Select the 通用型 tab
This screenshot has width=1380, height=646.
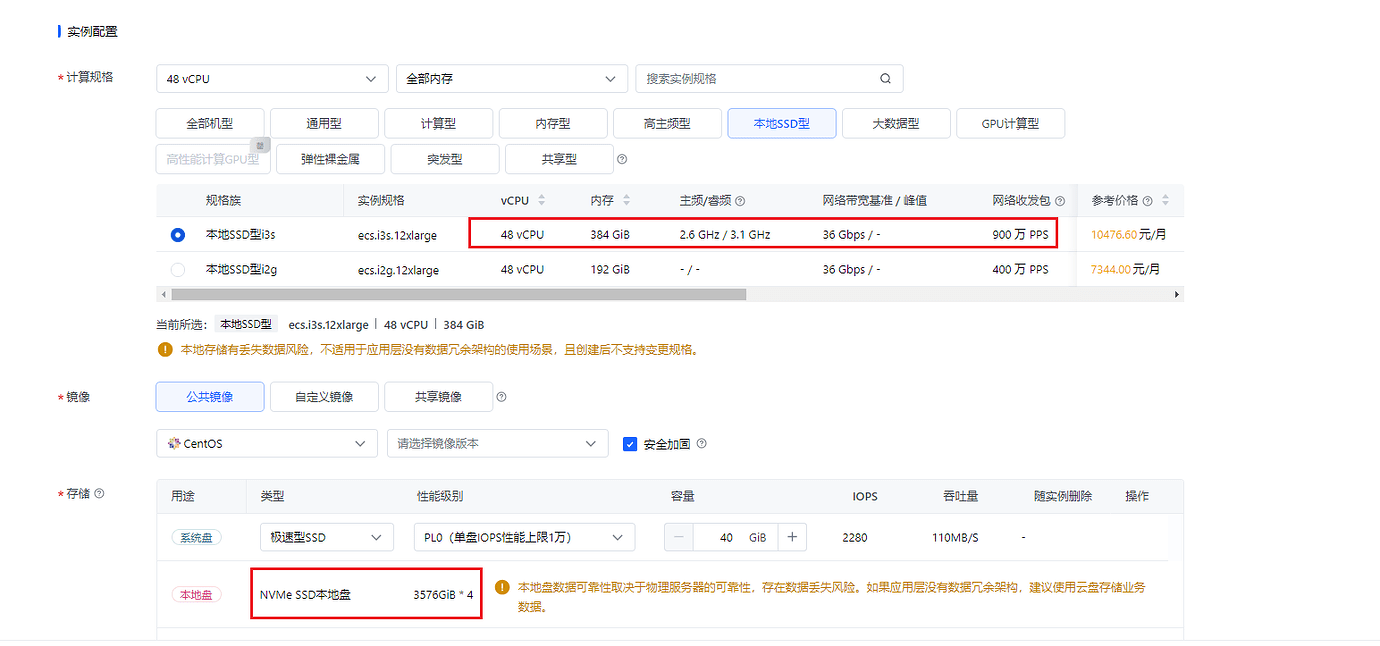[x=324, y=124]
